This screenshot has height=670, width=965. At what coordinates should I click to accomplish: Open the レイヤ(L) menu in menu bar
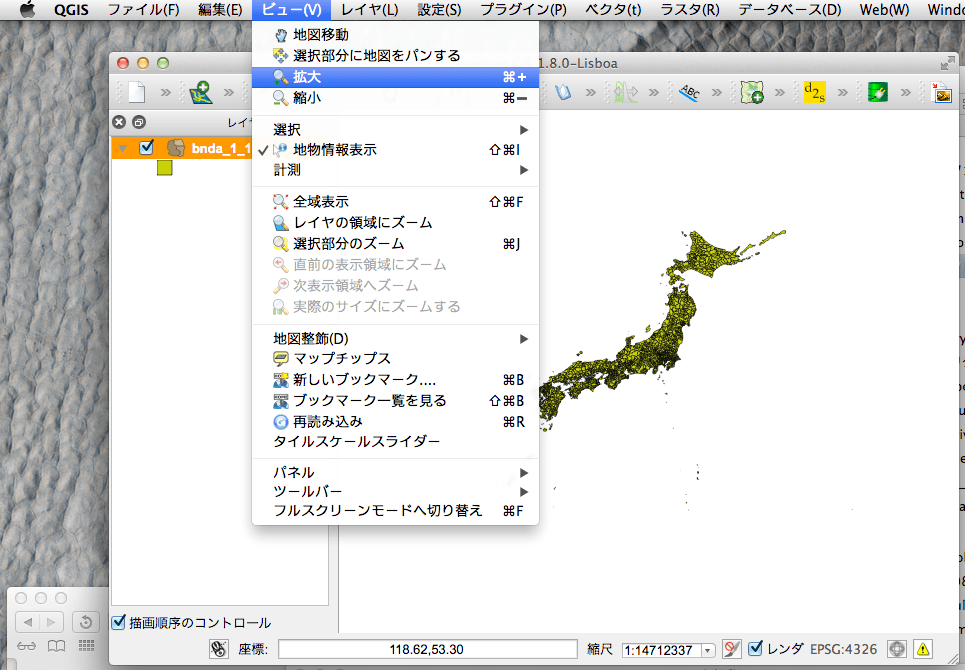point(369,10)
